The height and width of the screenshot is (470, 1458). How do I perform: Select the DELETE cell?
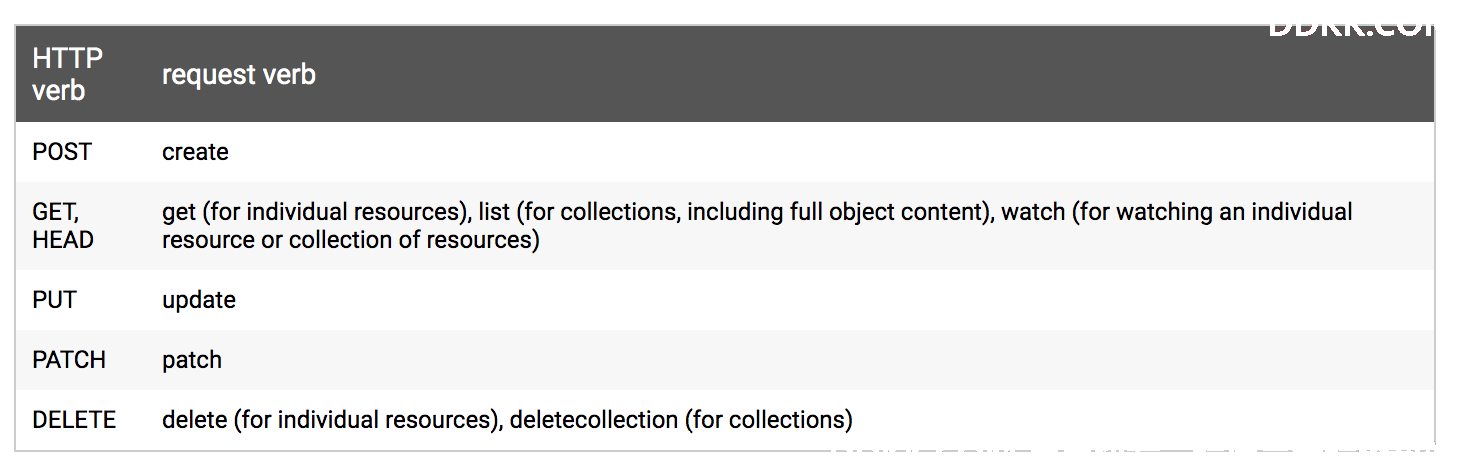click(x=74, y=420)
